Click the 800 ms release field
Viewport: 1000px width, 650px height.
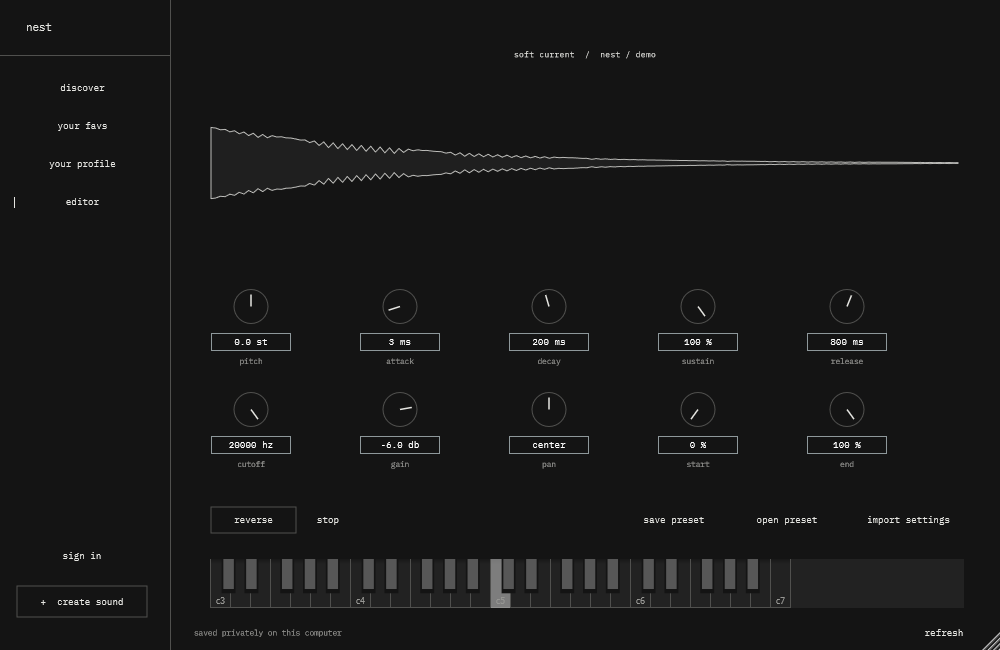[847, 342]
